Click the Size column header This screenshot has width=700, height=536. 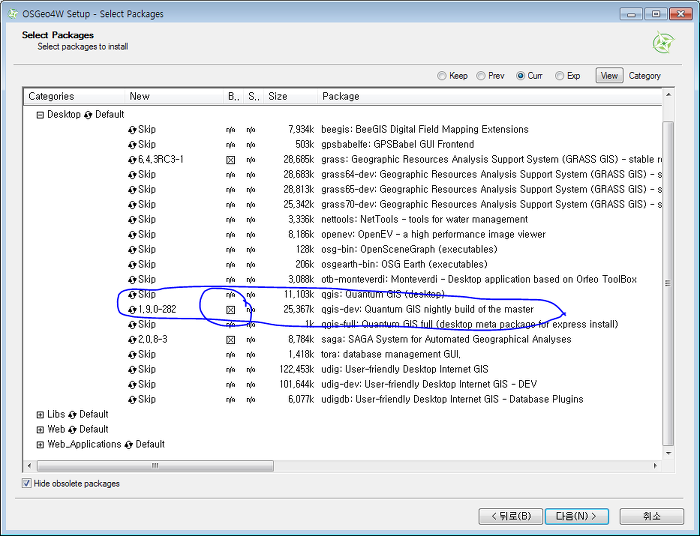coord(291,96)
